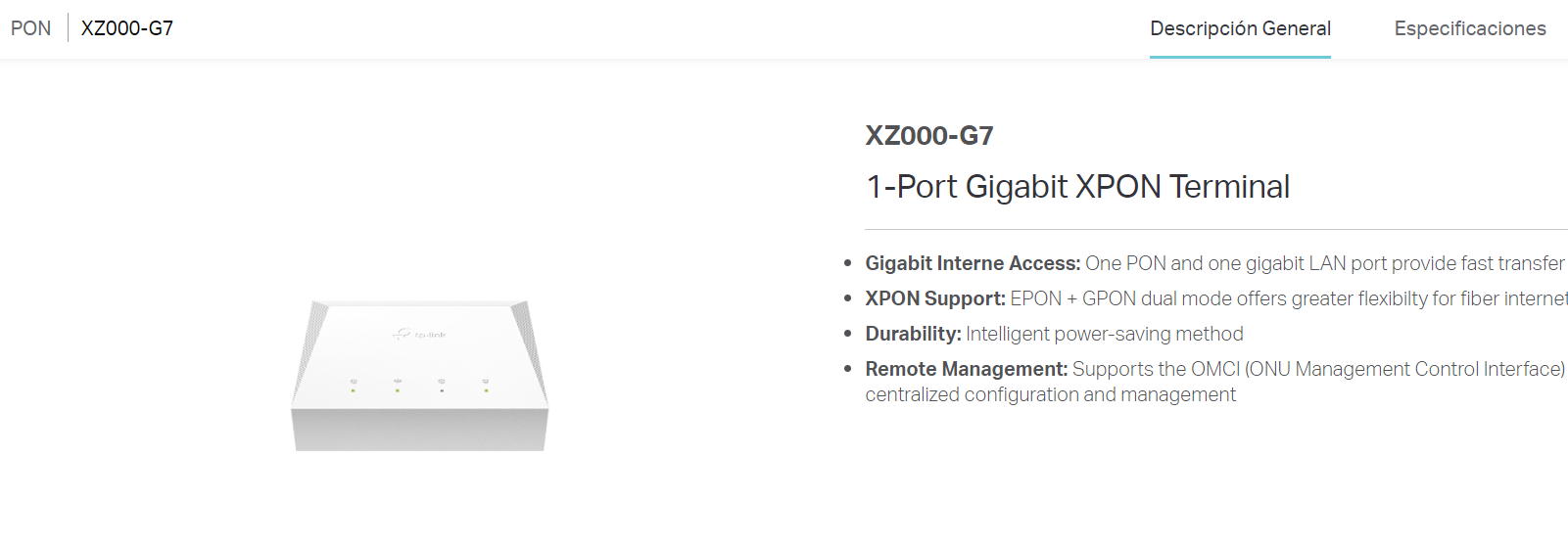Click the XZ000-G7 breadcrumb label

[x=127, y=28]
